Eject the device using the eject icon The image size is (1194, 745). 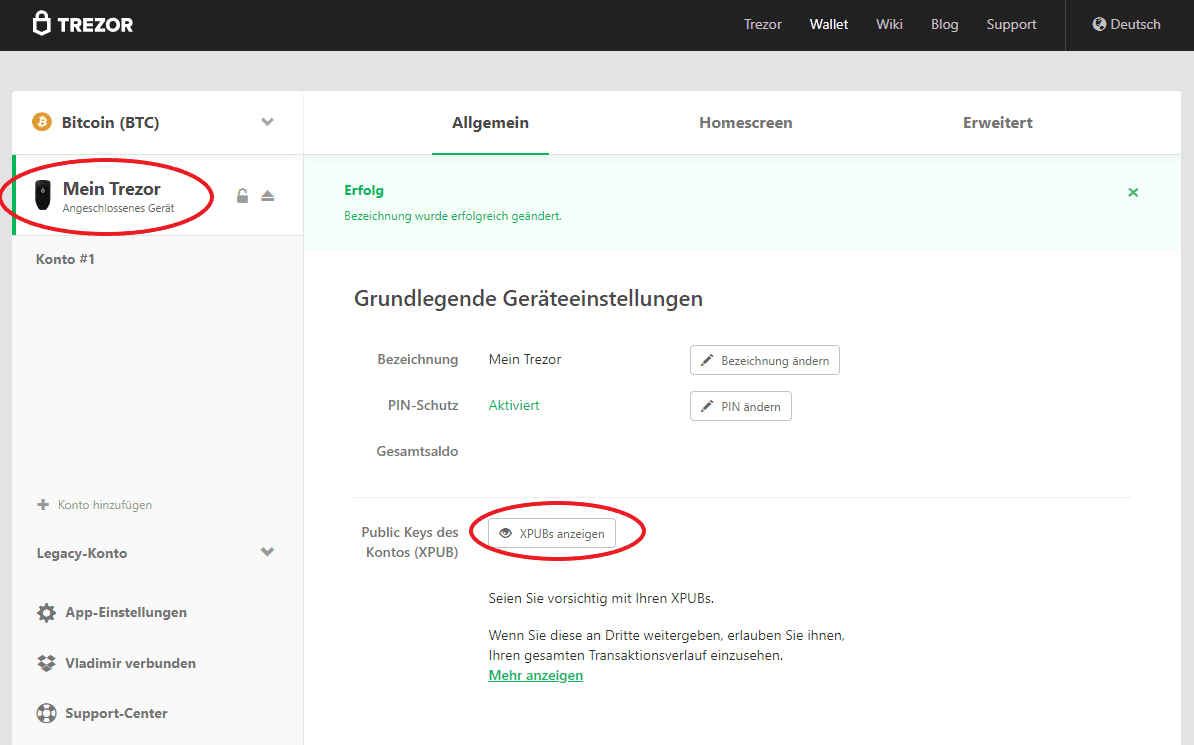[x=268, y=196]
